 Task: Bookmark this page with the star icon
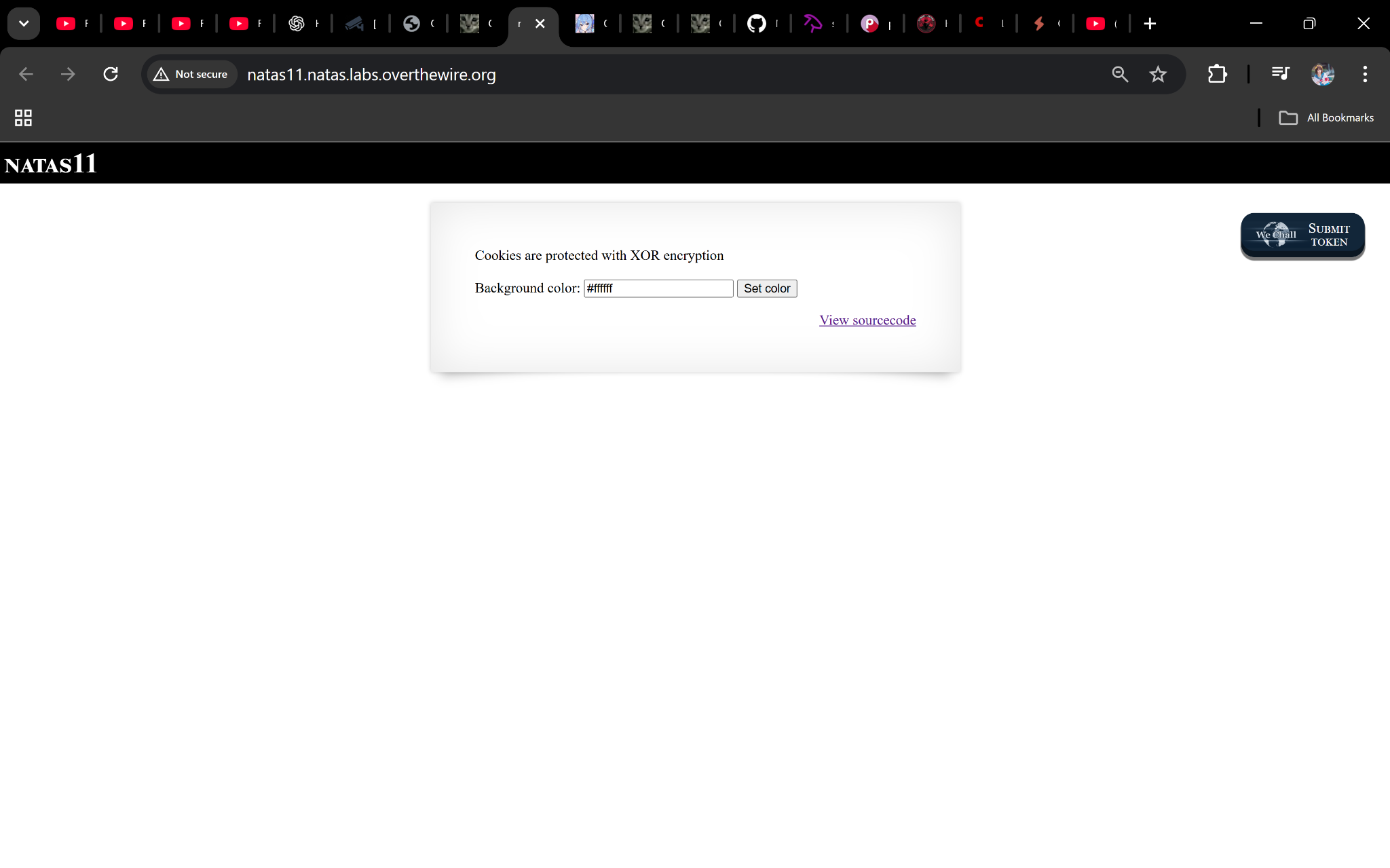1158,74
